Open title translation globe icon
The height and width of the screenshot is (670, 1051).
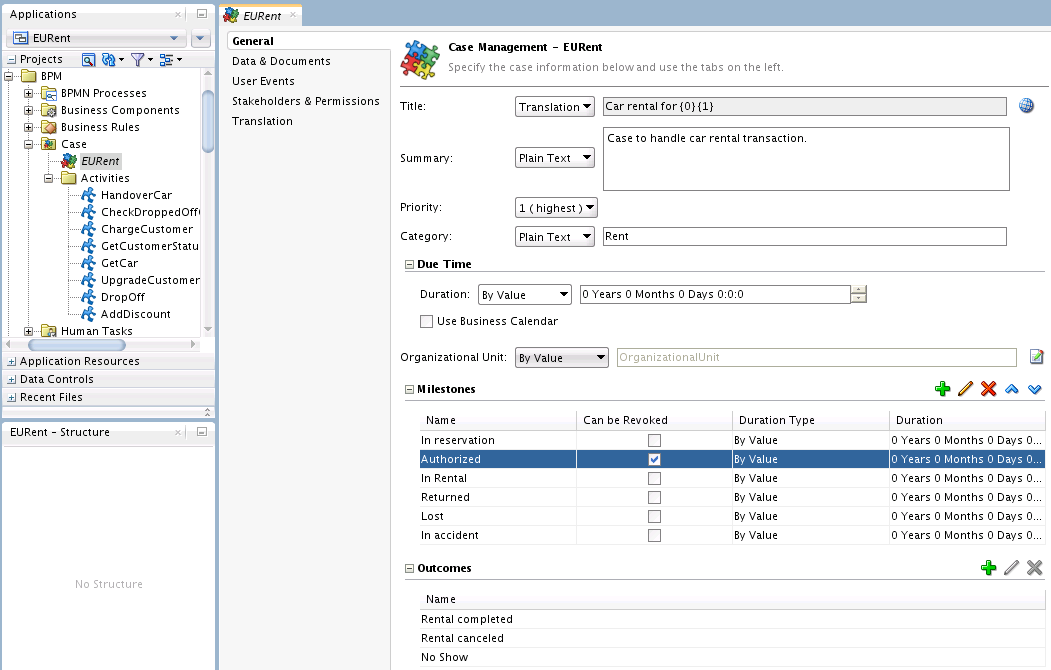(1026, 106)
